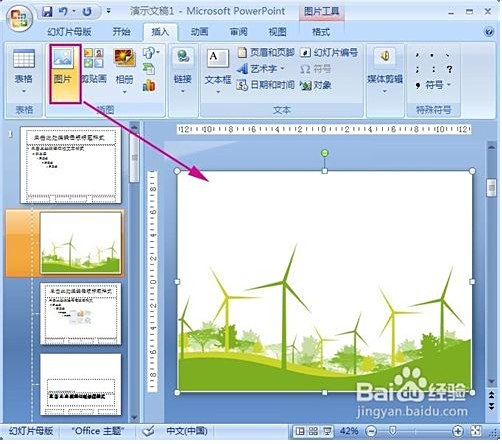Save the presentation using the floppy disk icon
The height and width of the screenshot is (444, 502).
coord(47,12)
